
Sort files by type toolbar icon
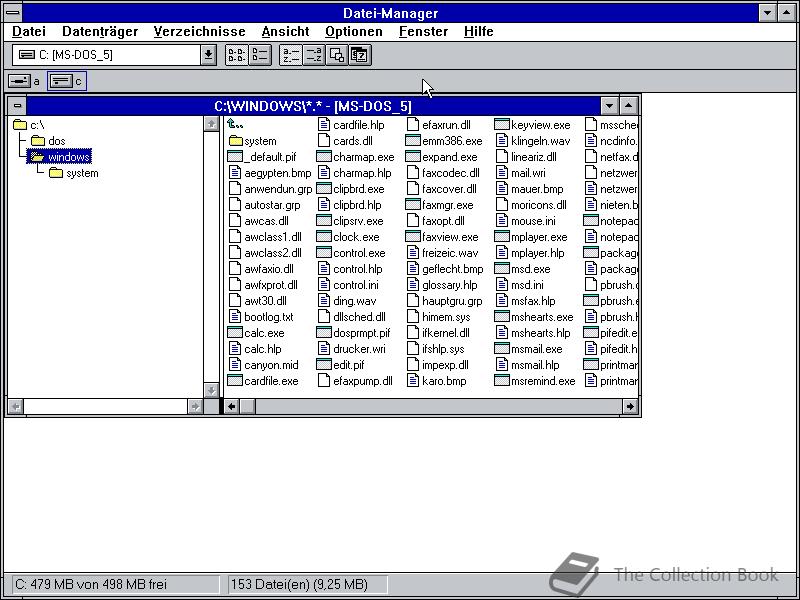click(313, 55)
